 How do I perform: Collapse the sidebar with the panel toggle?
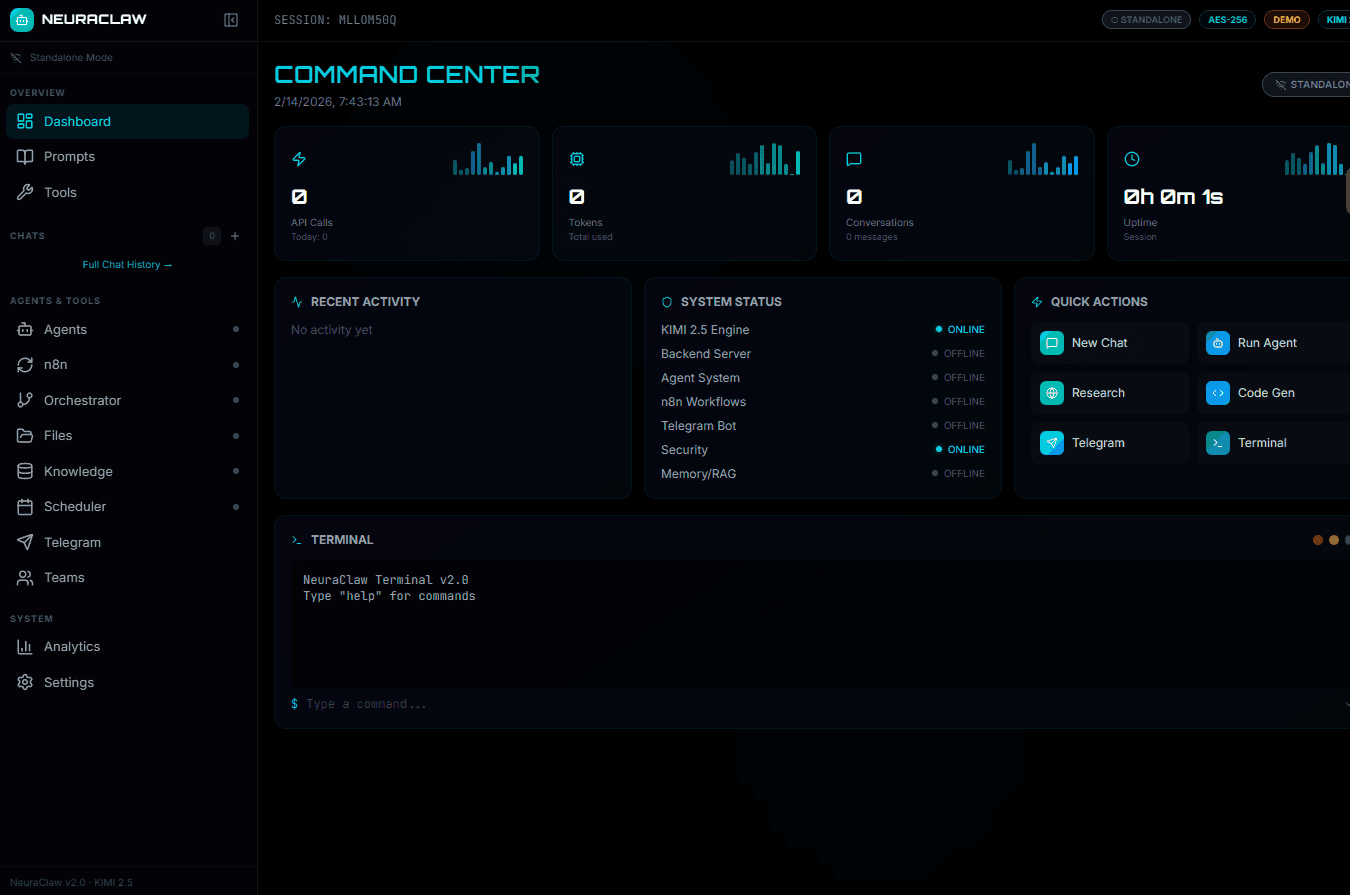tap(231, 19)
